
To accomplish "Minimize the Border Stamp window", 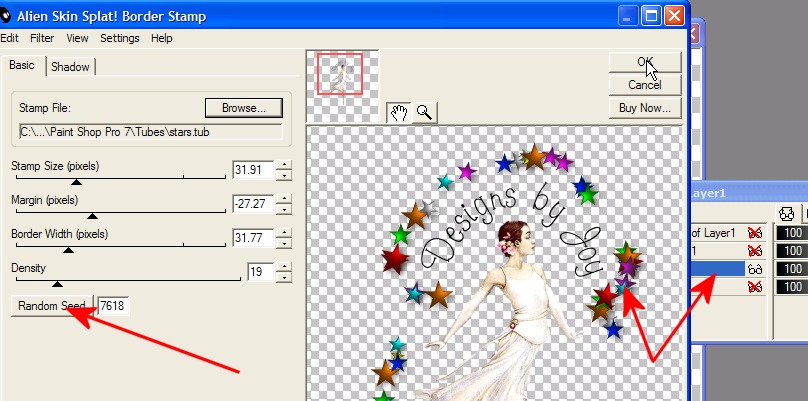I will 627,16.
